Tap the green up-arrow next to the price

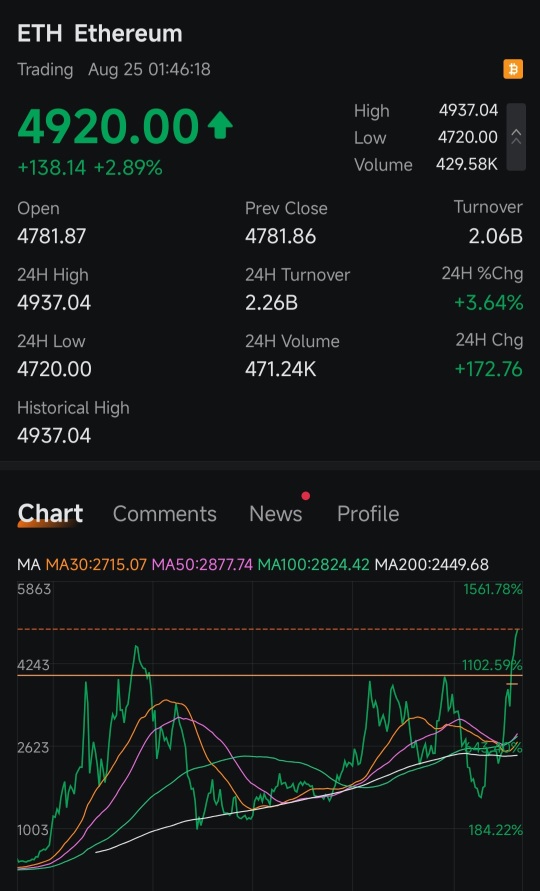(220, 126)
